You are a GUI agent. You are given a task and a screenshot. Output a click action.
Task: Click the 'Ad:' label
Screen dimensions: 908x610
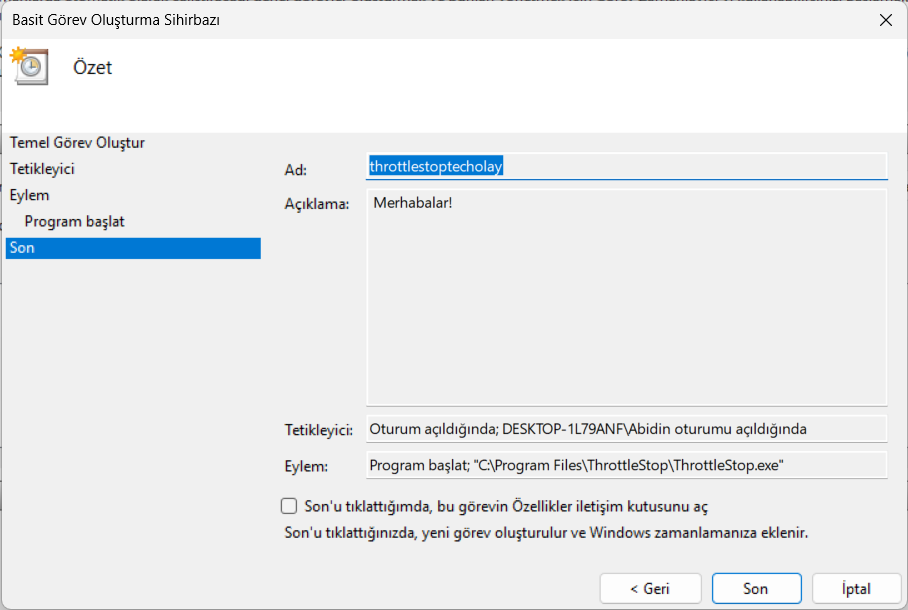tap(295, 170)
